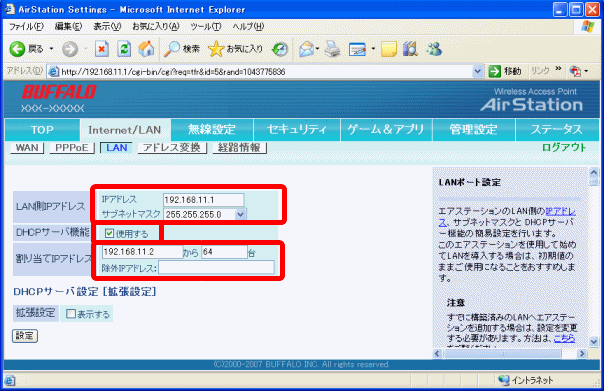Screen dimensions: 604x391
Task: Select the Internet/LAN tab
Action: click(125, 130)
